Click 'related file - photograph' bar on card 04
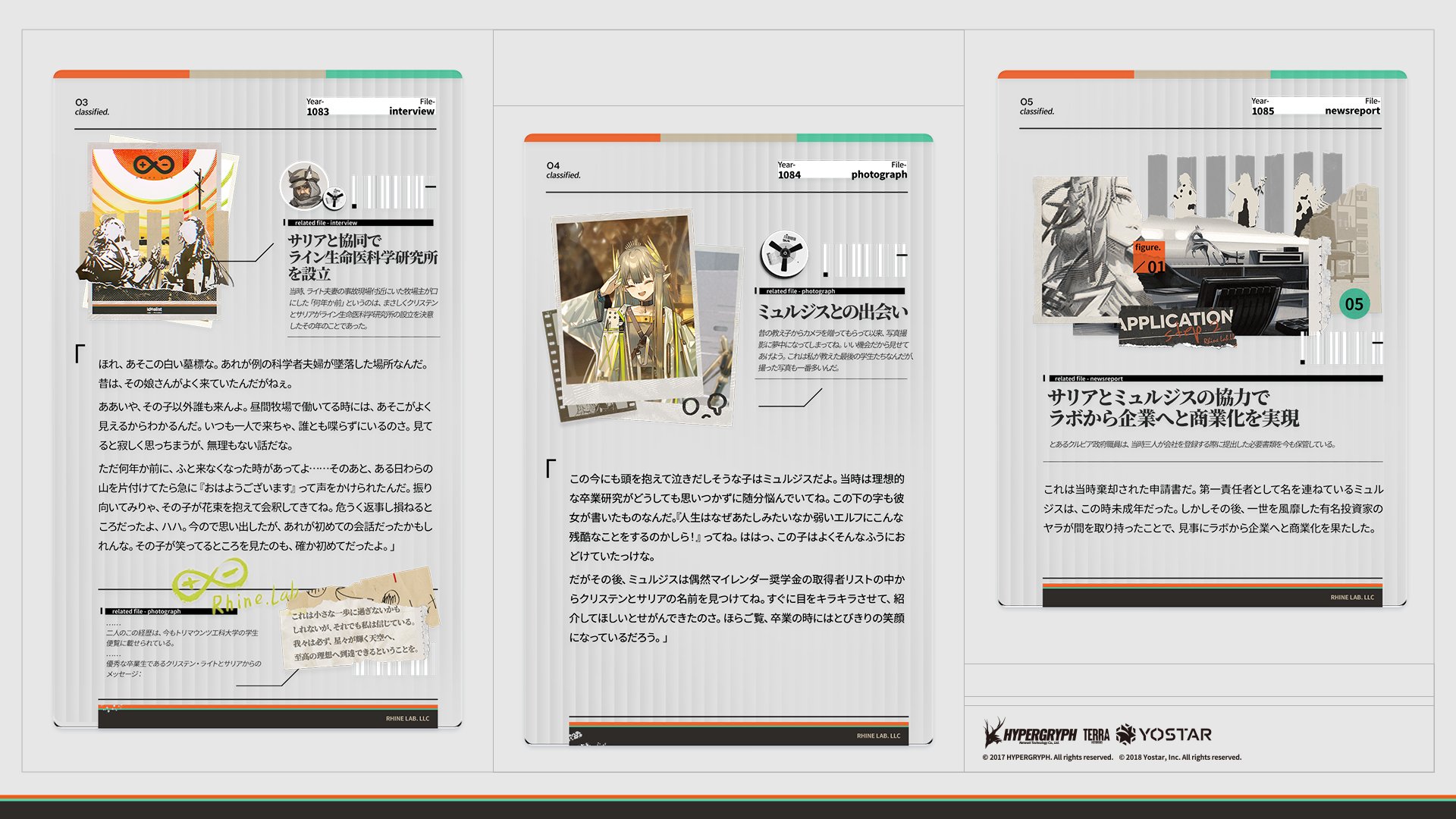The height and width of the screenshot is (819, 1456). coord(830,291)
